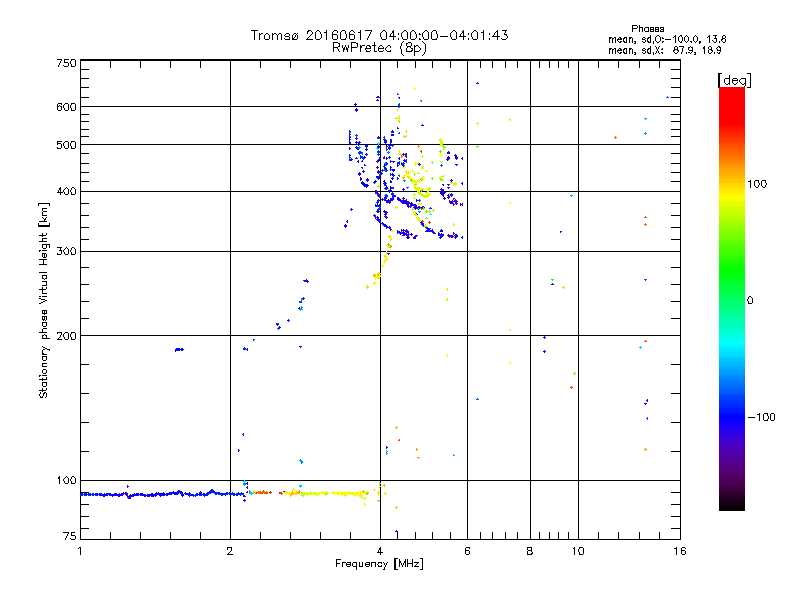The width and height of the screenshot is (800, 600).
Task: Click the 300 tick on the height axis
Action: pyautogui.click(x=65, y=251)
